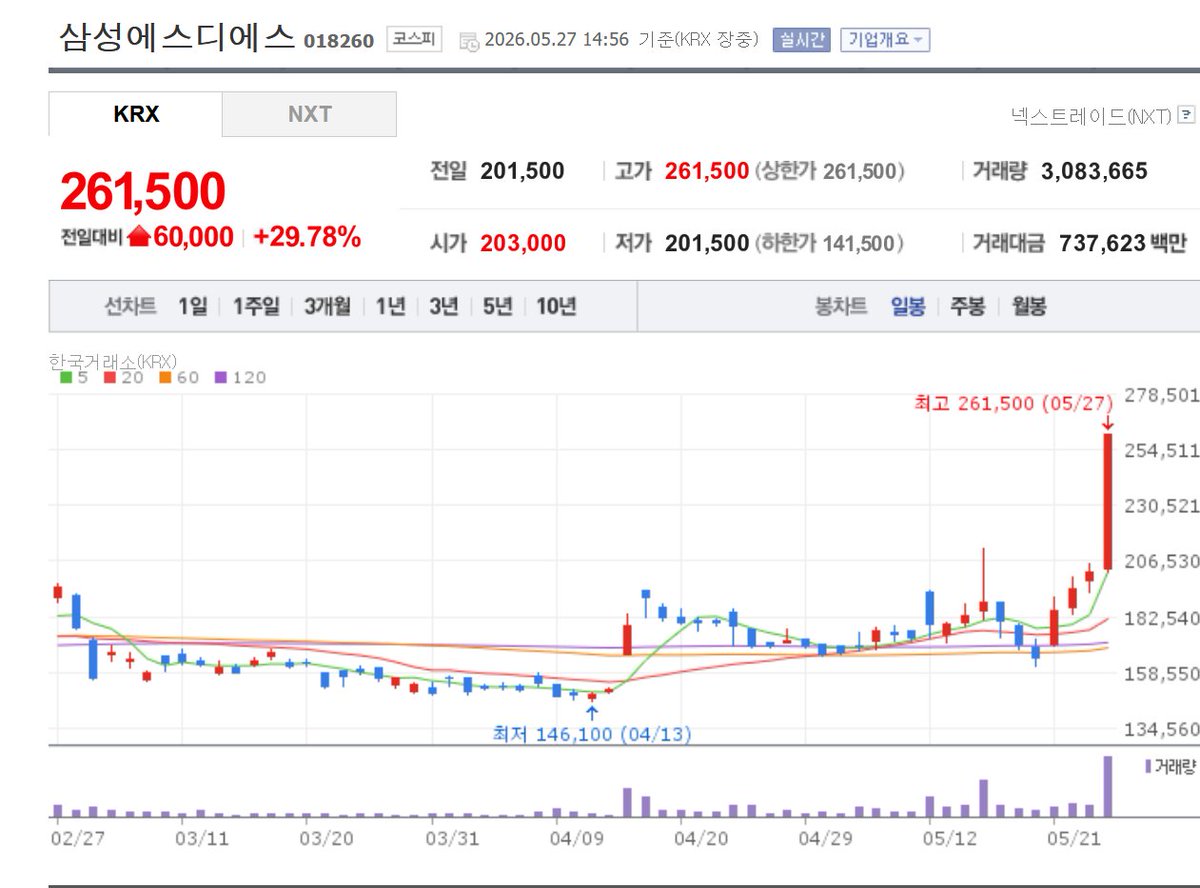
Task: Select the 3년 line chart period
Action: (x=443, y=306)
